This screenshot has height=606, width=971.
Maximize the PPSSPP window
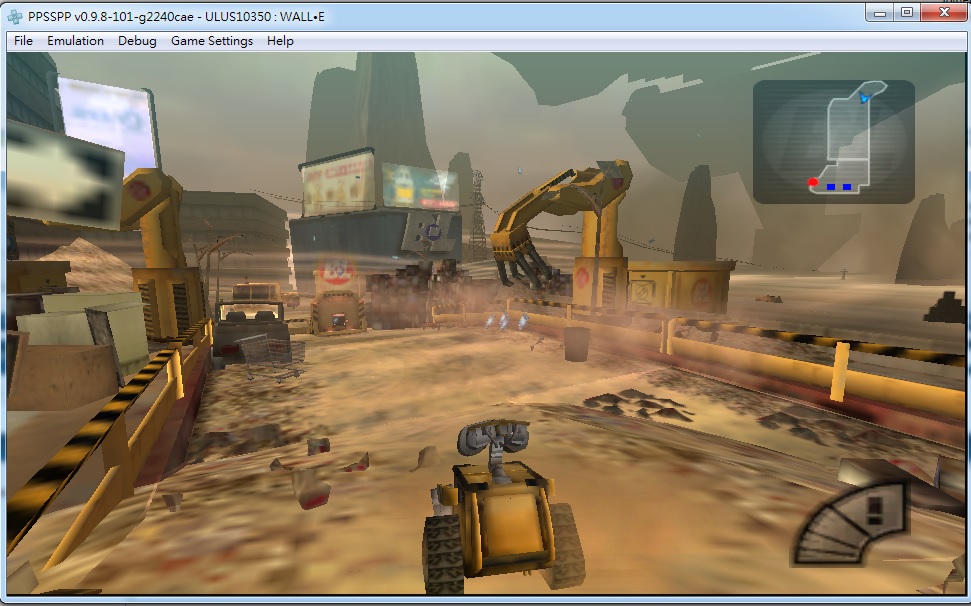pyautogui.click(x=907, y=12)
